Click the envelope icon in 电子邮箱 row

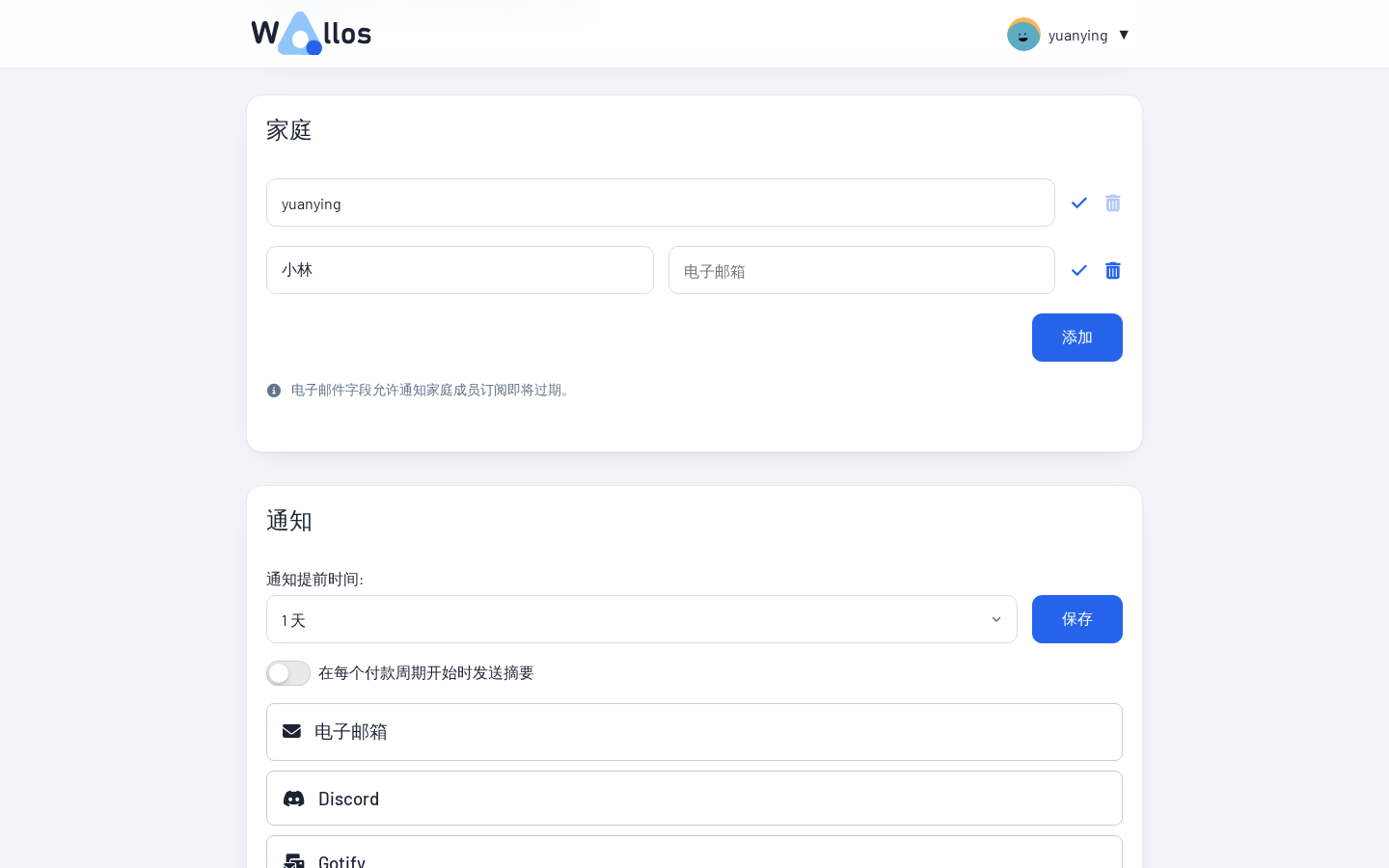(291, 731)
